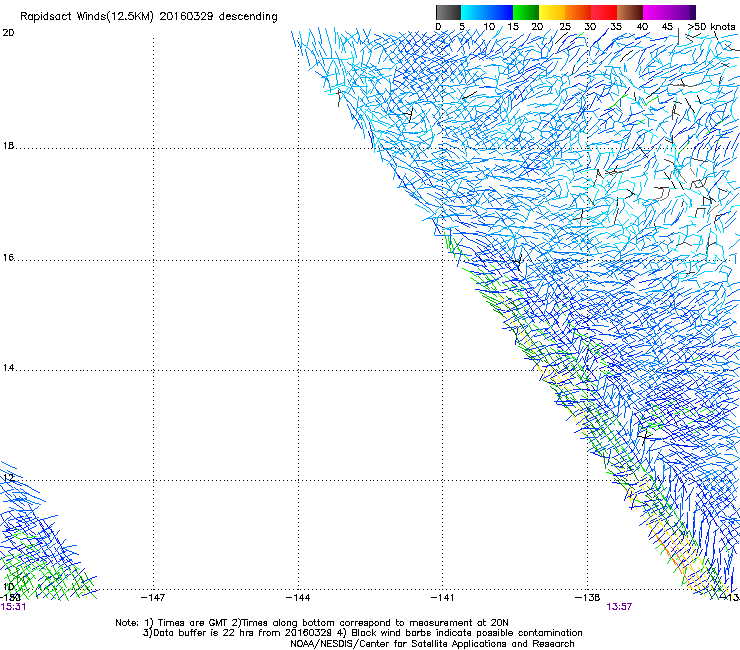Pick the red 30-35 knots legend color

pos(604,12)
